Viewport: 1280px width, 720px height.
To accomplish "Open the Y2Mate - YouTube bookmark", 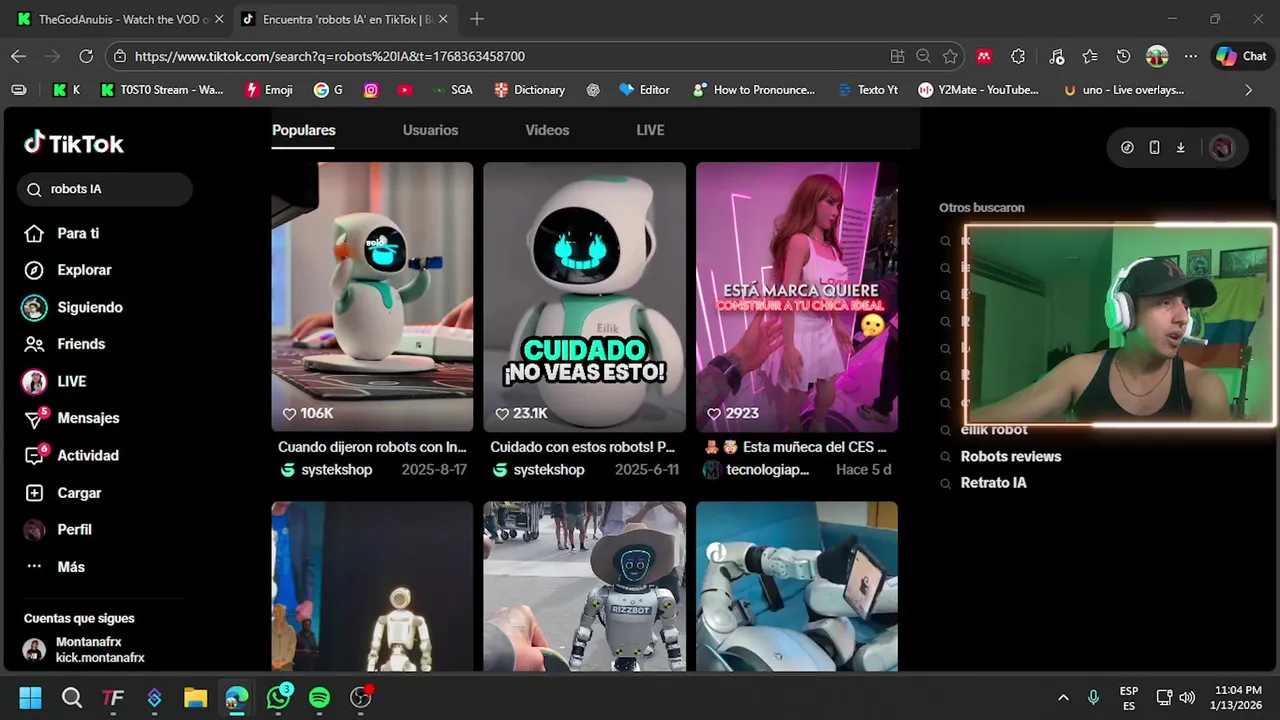I will tap(979, 90).
